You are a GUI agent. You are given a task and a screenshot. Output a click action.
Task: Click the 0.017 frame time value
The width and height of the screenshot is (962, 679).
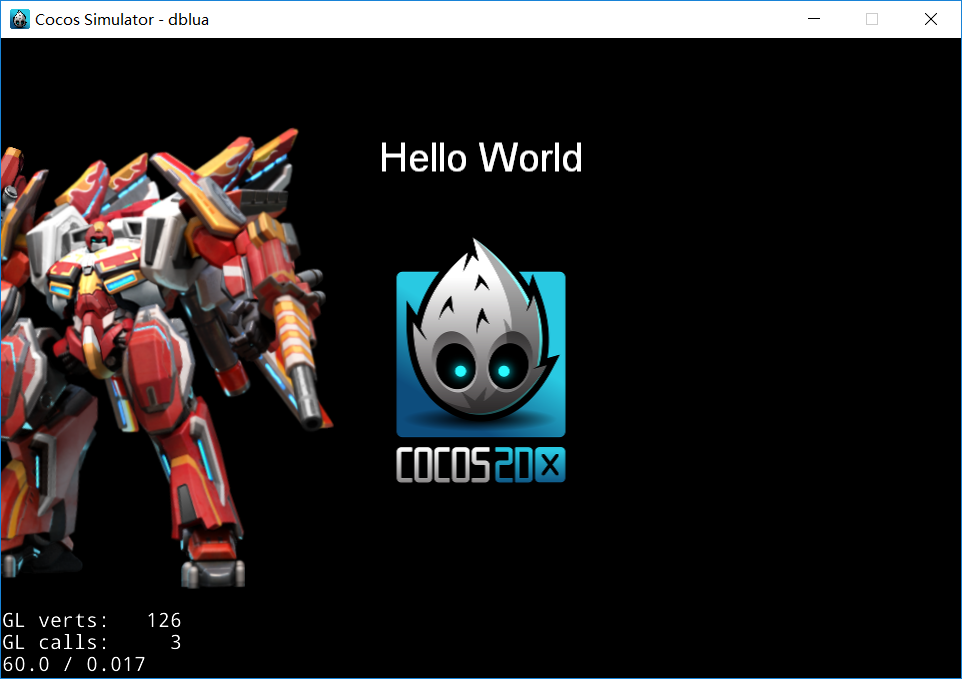coord(118,663)
